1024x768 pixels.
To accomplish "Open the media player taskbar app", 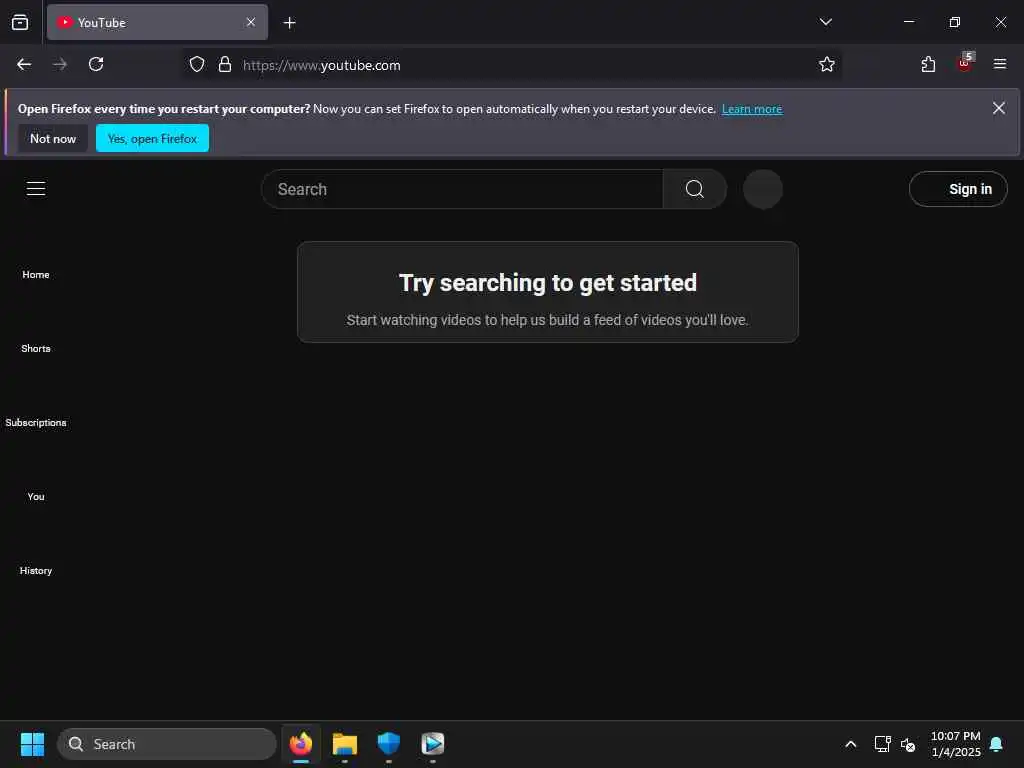I will pos(432,744).
